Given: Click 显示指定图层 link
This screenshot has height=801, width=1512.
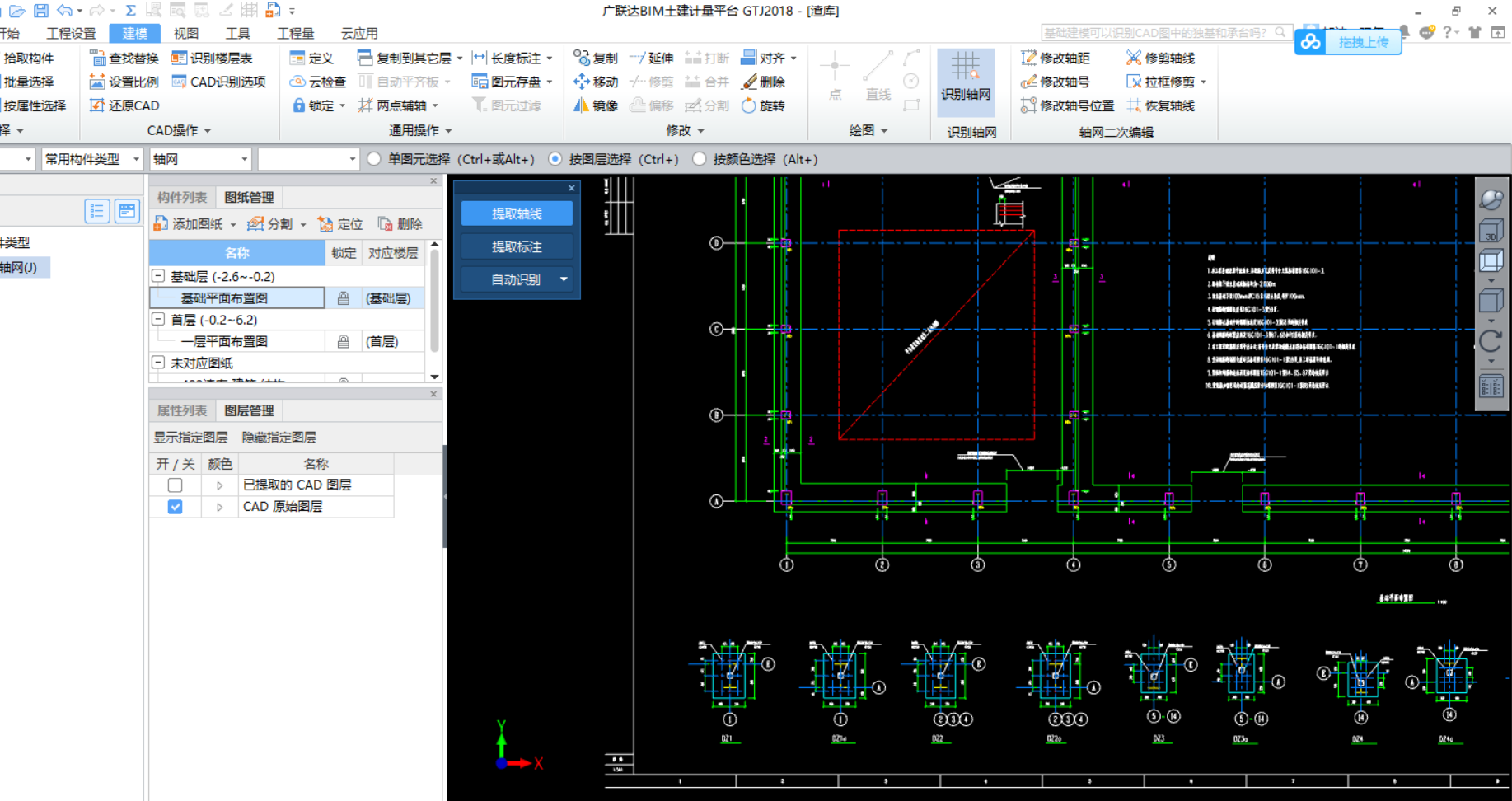Looking at the screenshot, I should tap(190, 437).
